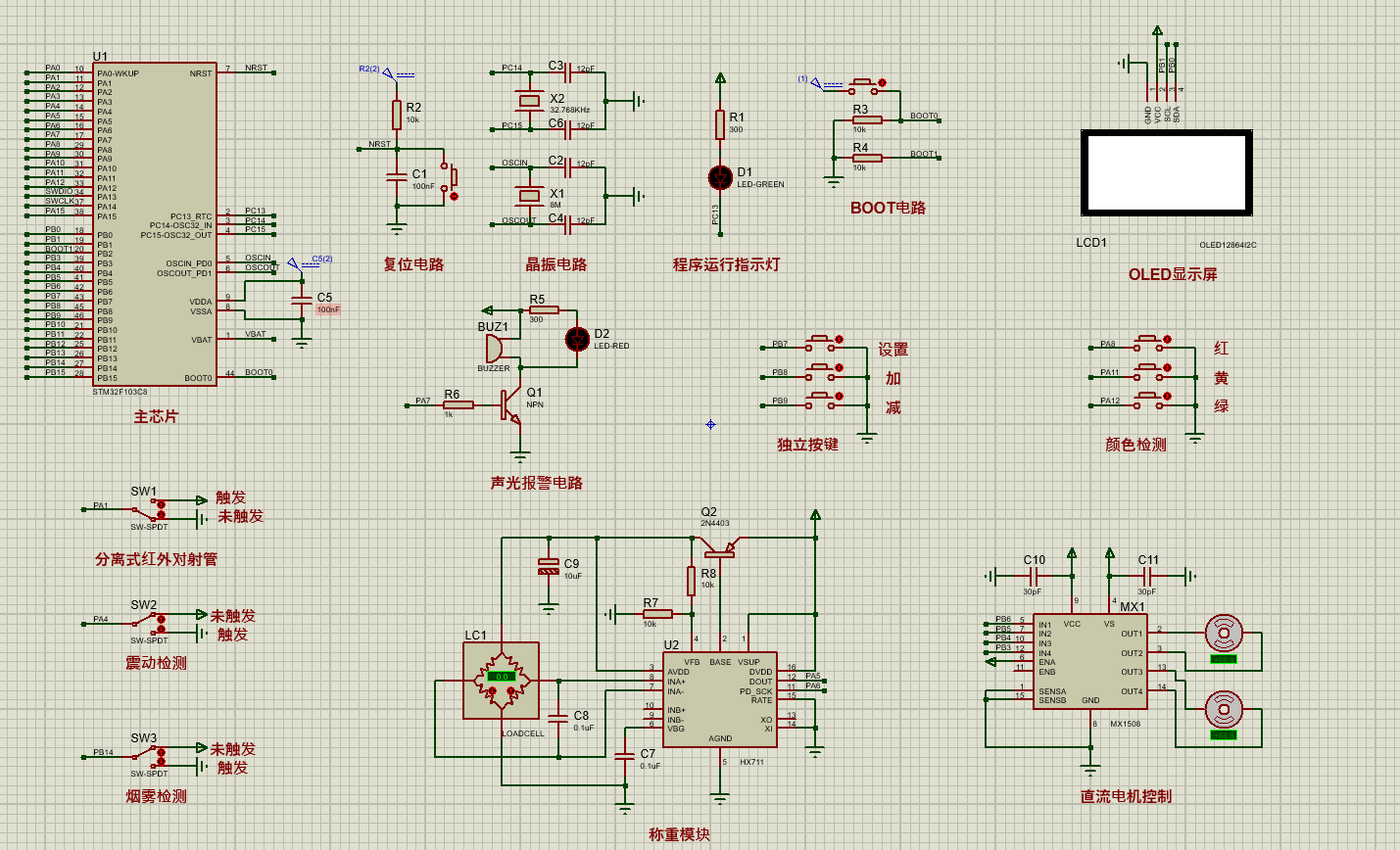
Task: Select capacitor C7 0.1uF
Action: (x=625, y=757)
